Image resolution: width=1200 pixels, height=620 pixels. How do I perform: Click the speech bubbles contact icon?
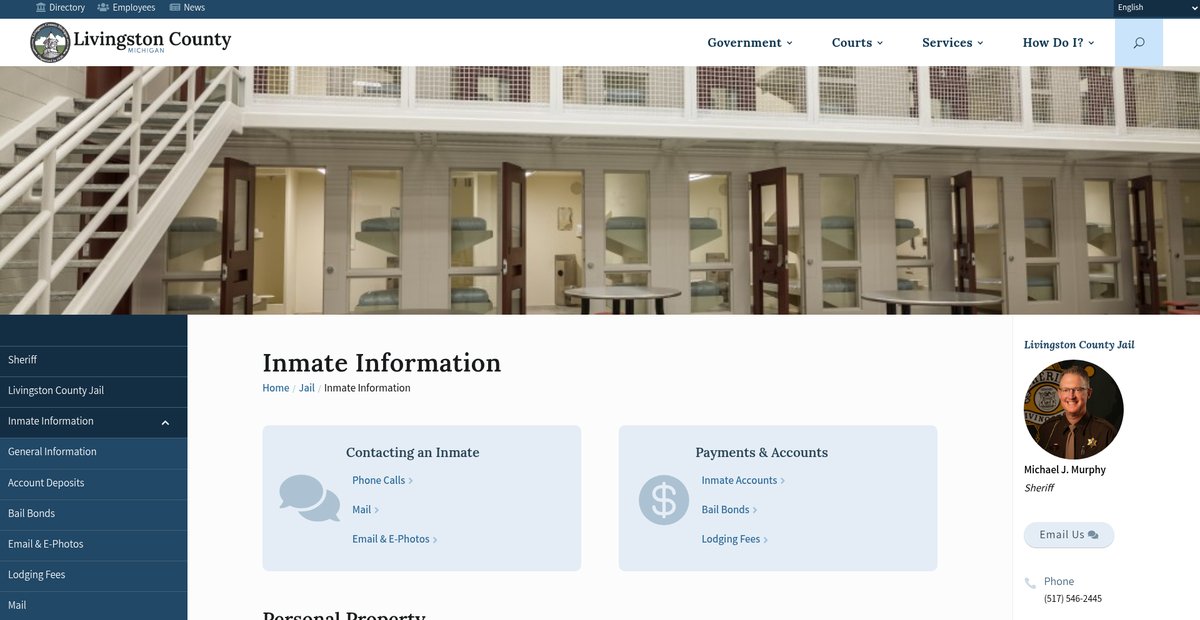309,498
